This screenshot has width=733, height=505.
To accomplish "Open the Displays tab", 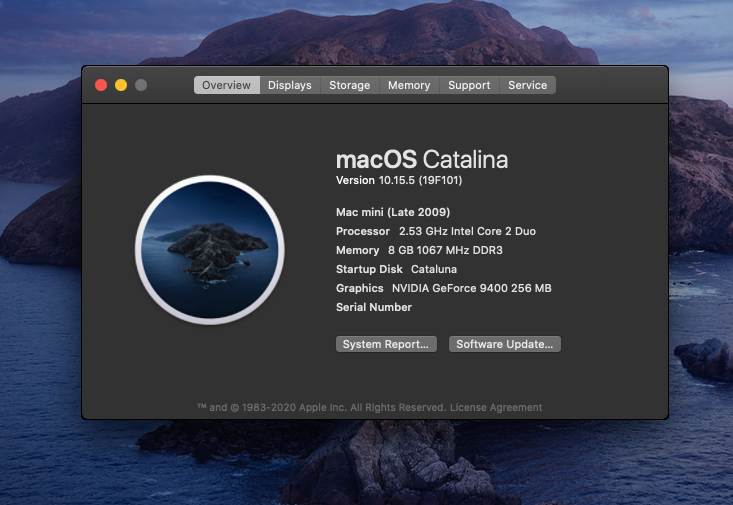I will pyautogui.click(x=290, y=85).
